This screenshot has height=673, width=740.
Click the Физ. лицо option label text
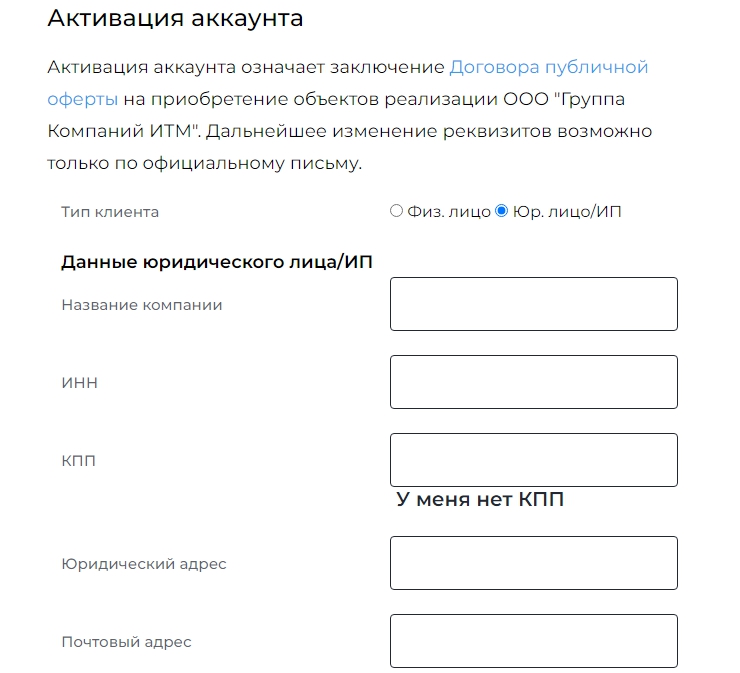pos(449,212)
